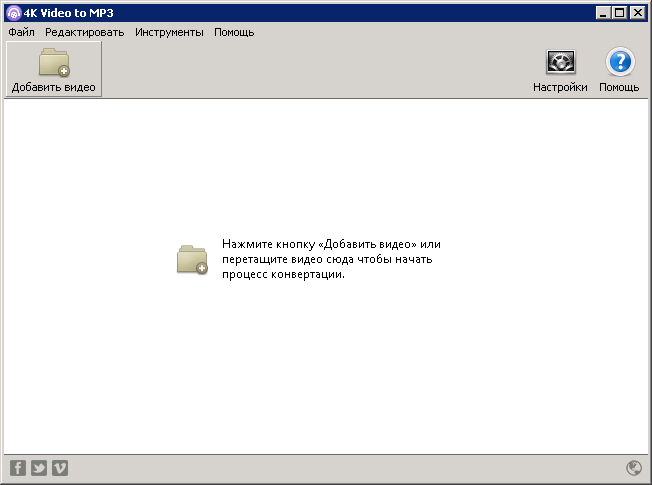The width and height of the screenshot is (652, 485).
Task: Open the Facebook icon in status bar
Action: pyautogui.click(x=18, y=468)
